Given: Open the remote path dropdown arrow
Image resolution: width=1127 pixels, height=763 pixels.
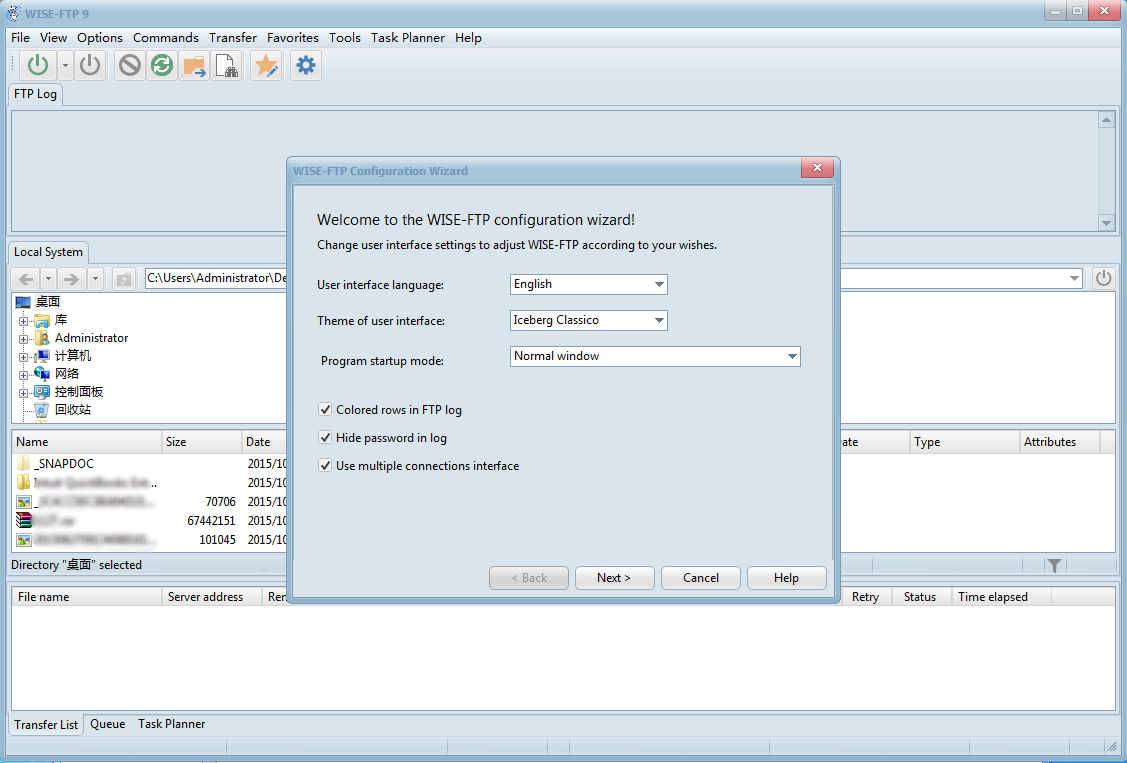Looking at the screenshot, I should pyautogui.click(x=1074, y=278).
